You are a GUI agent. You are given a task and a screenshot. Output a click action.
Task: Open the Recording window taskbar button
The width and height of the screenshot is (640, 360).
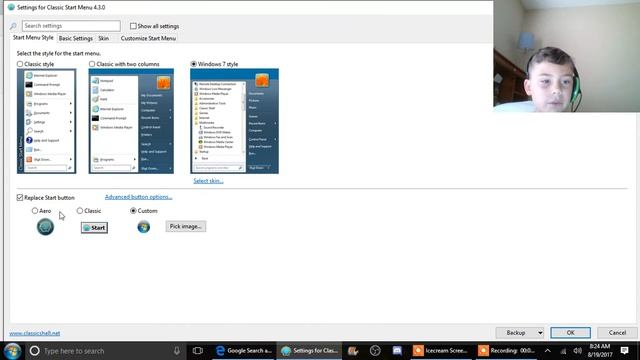[507, 351]
